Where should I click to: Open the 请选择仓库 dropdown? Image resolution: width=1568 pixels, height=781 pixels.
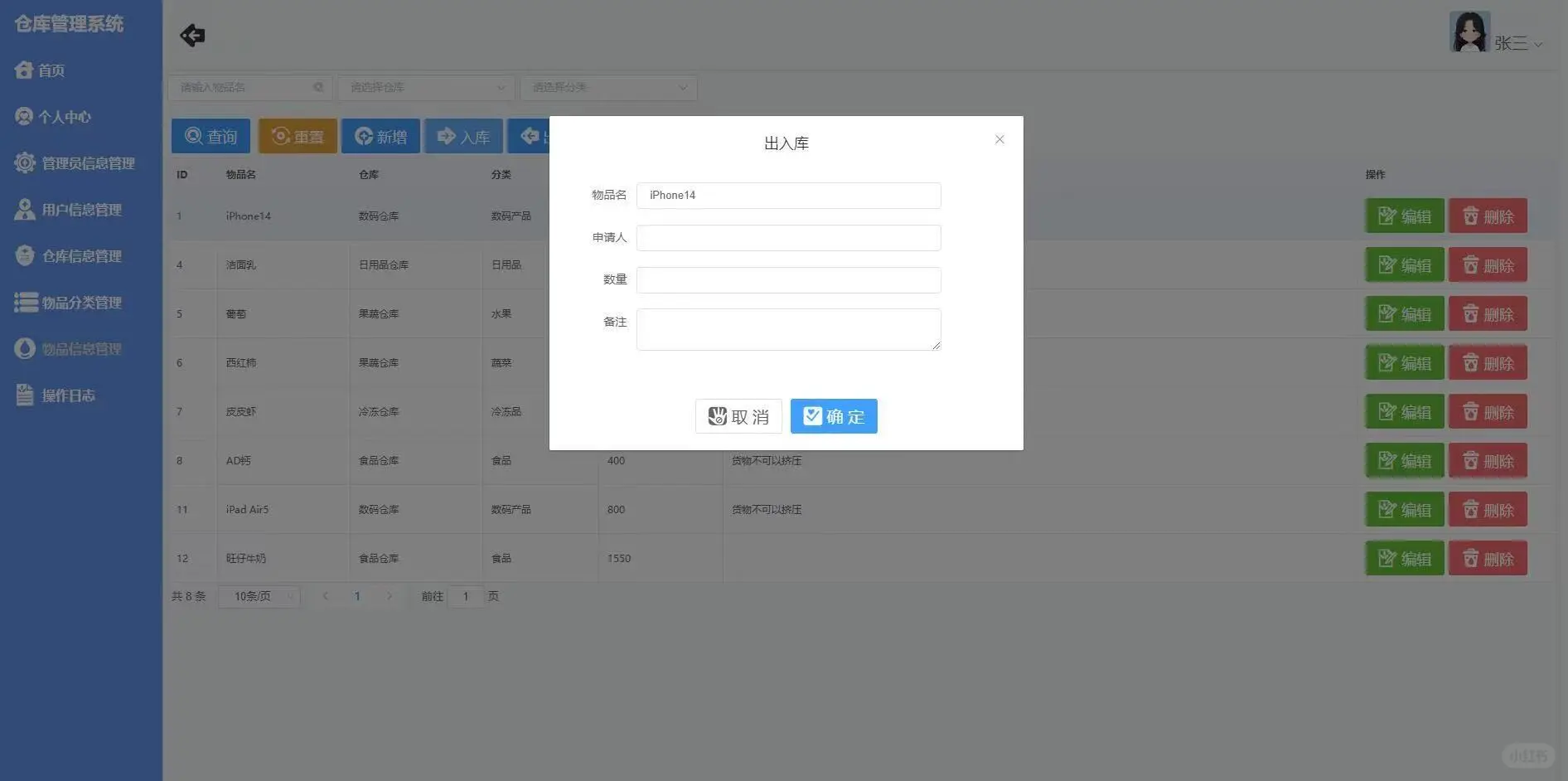(x=424, y=87)
